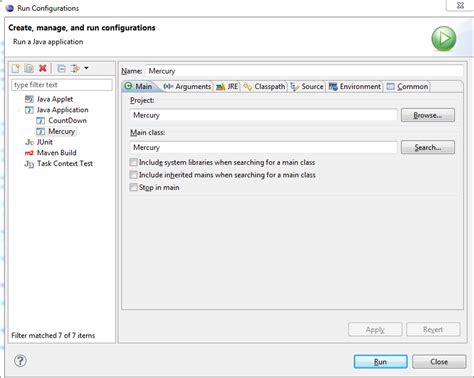Select the Mercury configuration in tree
This screenshot has width=474, height=378.
(62, 131)
